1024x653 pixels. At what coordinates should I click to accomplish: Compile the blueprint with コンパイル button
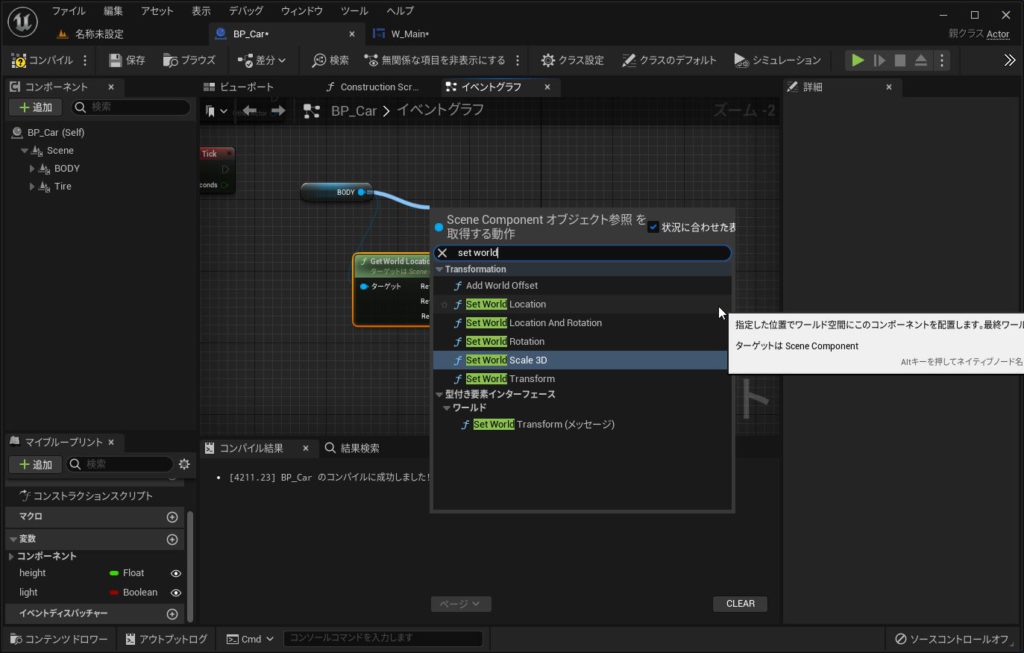[x=42, y=60]
